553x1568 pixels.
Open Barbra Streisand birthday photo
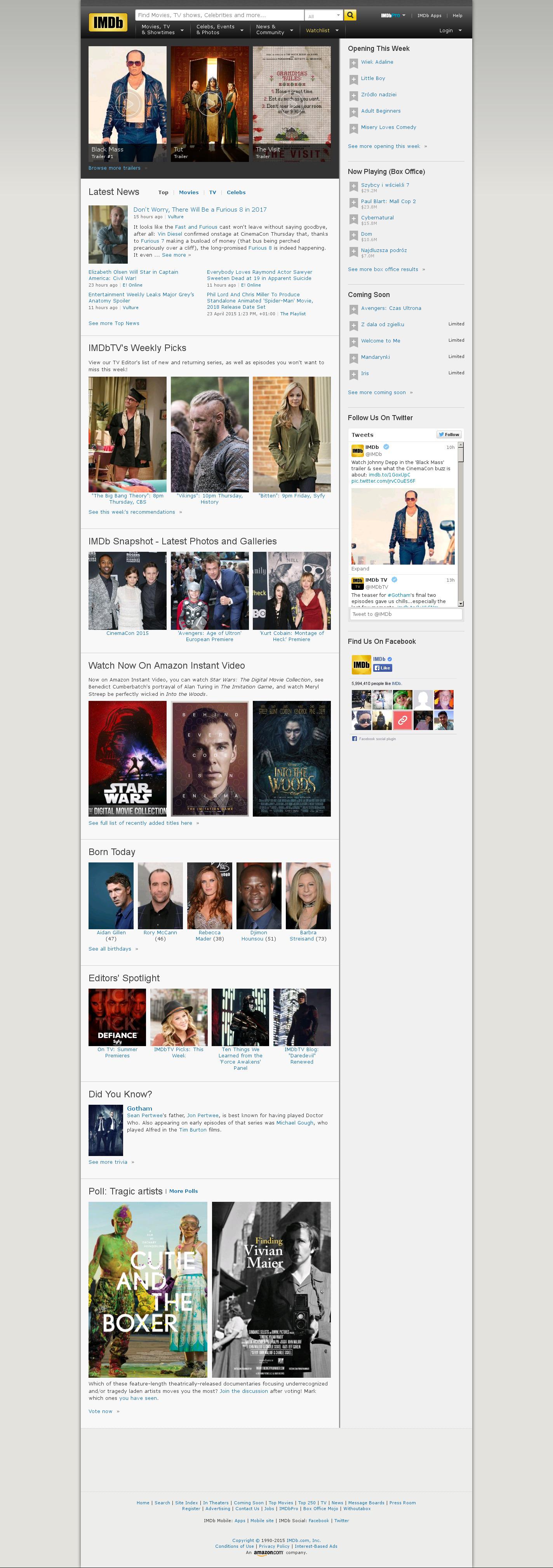tap(308, 895)
